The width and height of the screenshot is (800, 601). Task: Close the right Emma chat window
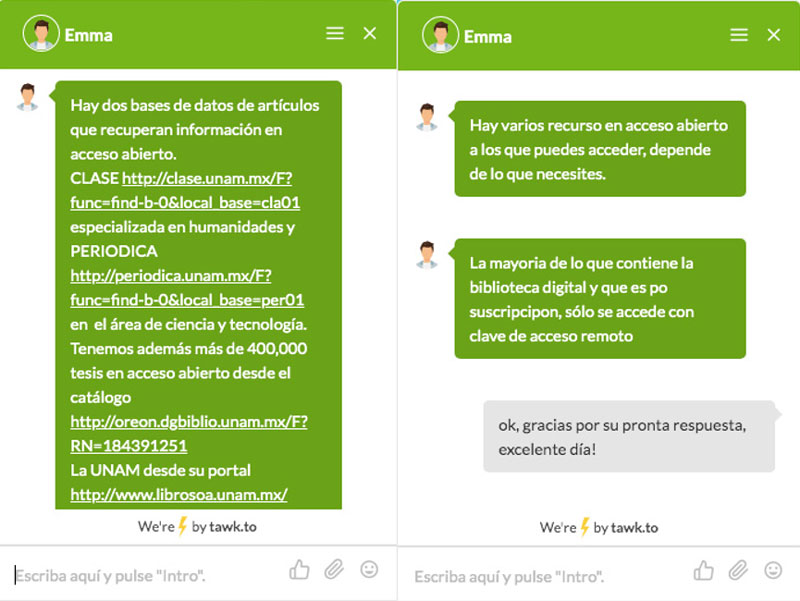pos(774,35)
